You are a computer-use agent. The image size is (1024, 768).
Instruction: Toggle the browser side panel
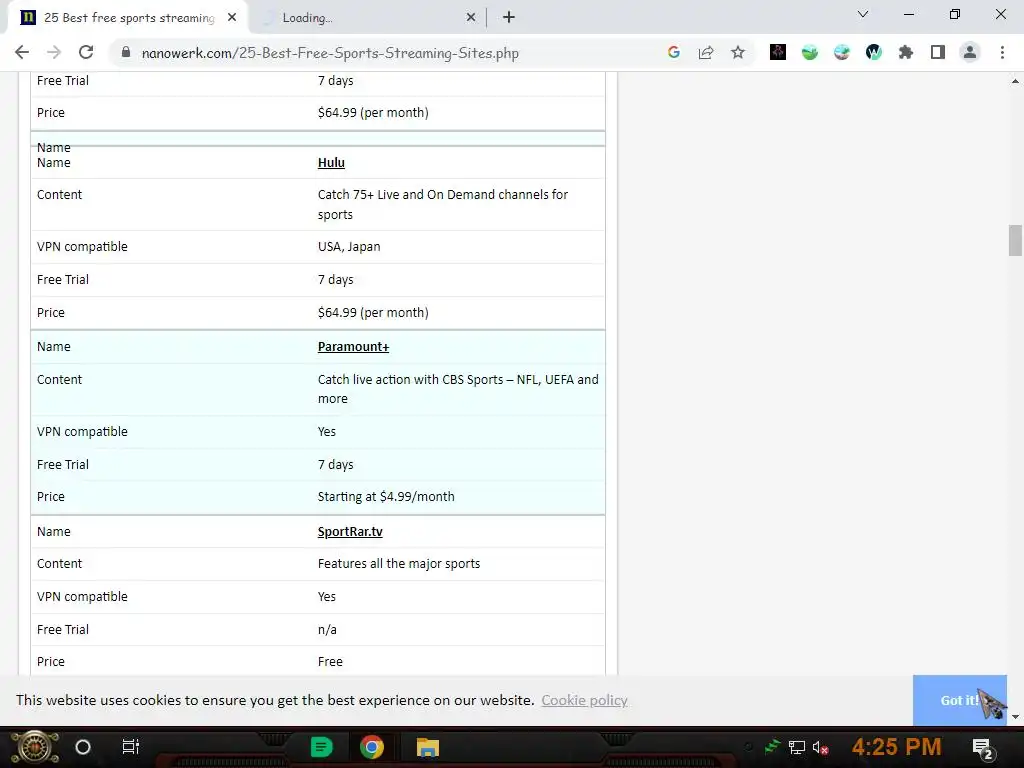pos(938,52)
